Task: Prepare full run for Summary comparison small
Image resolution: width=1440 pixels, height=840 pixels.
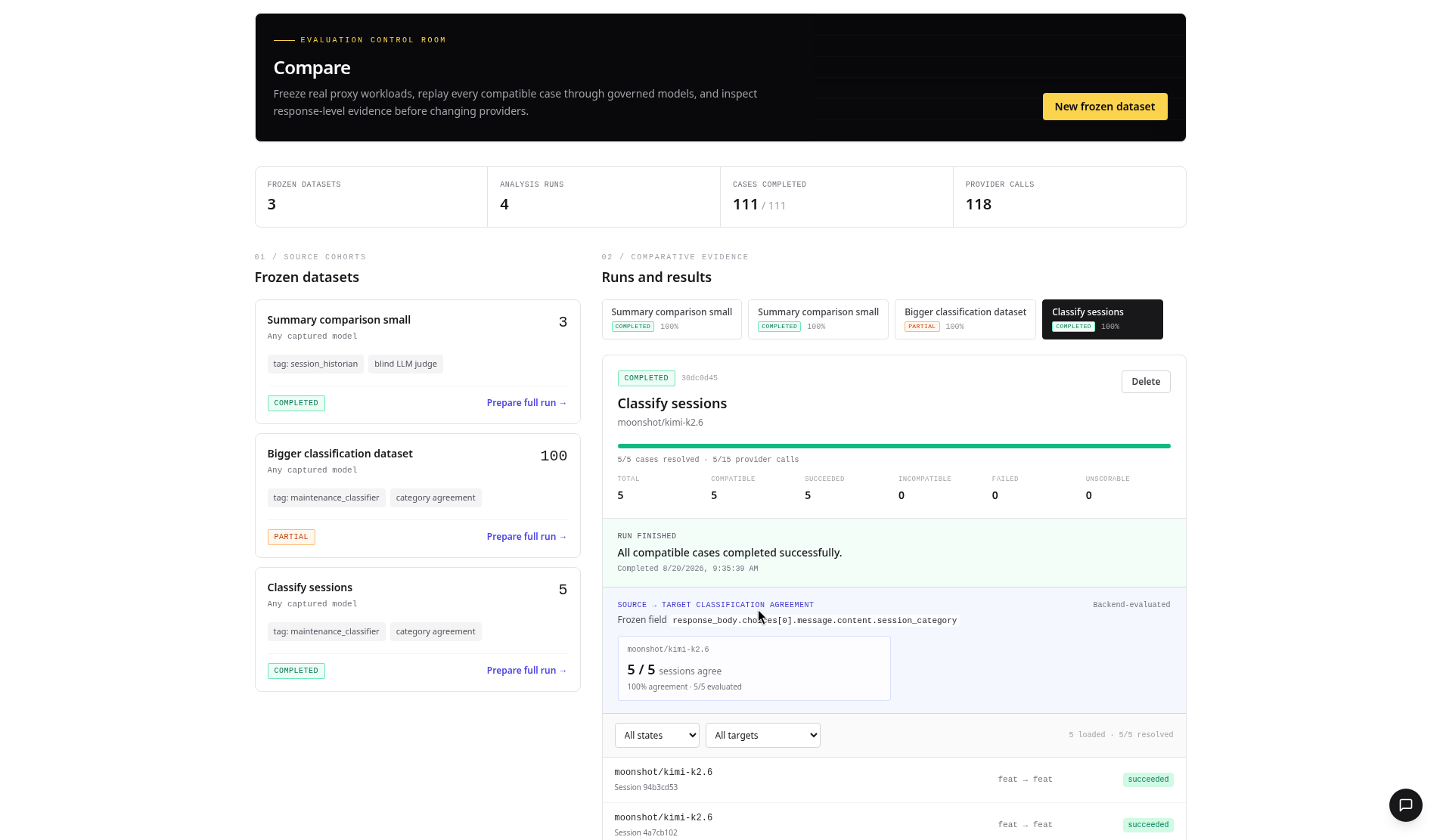Action: [526, 403]
